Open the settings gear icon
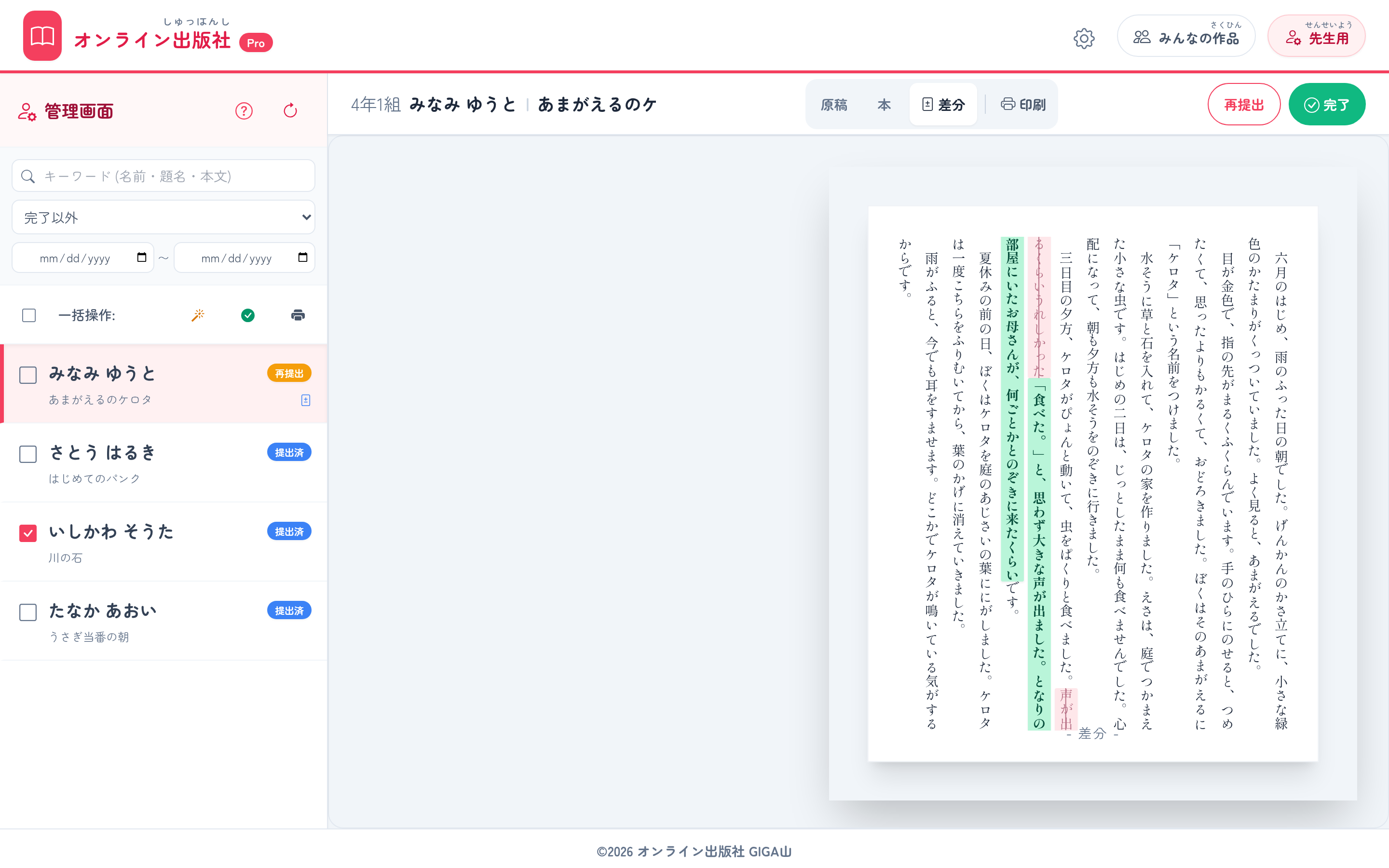This screenshot has width=1389, height=868. (1084, 39)
